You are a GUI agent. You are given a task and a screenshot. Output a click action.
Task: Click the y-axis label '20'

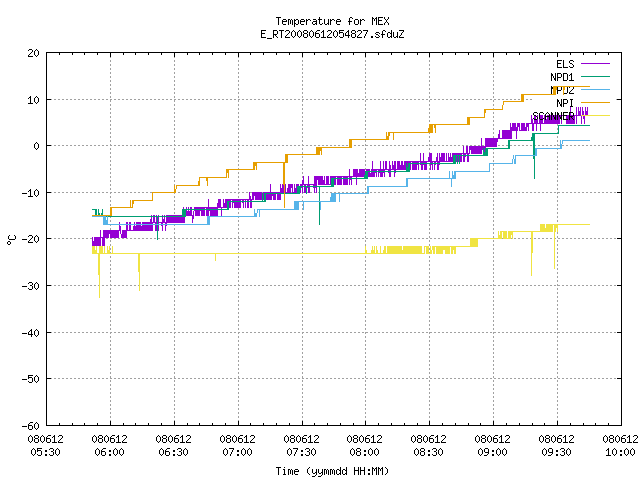coord(33,53)
